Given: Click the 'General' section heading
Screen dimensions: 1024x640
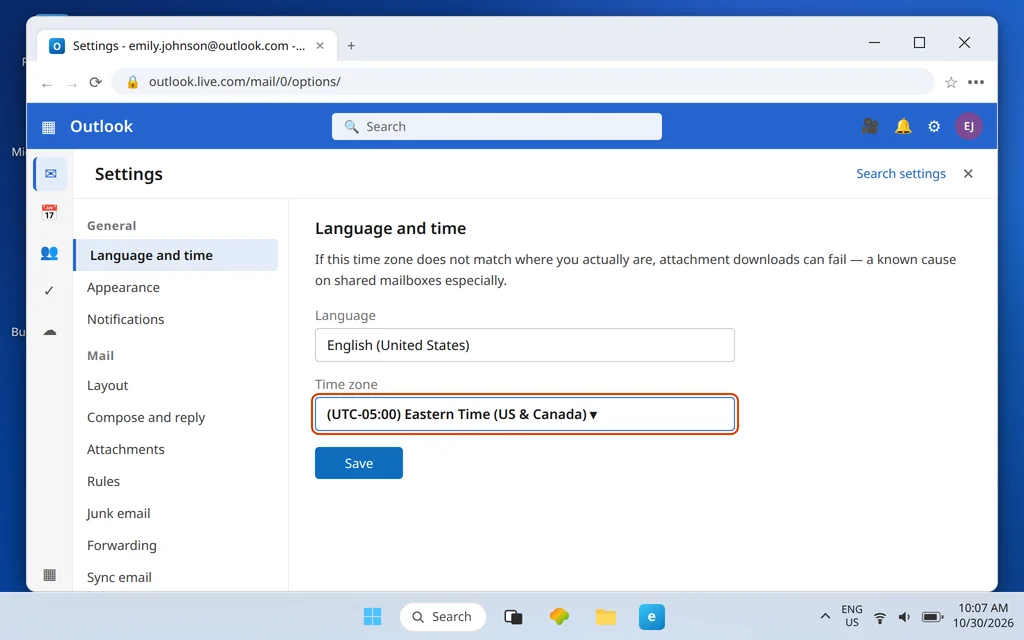Looking at the screenshot, I should pyautogui.click(x=112, y=226).
